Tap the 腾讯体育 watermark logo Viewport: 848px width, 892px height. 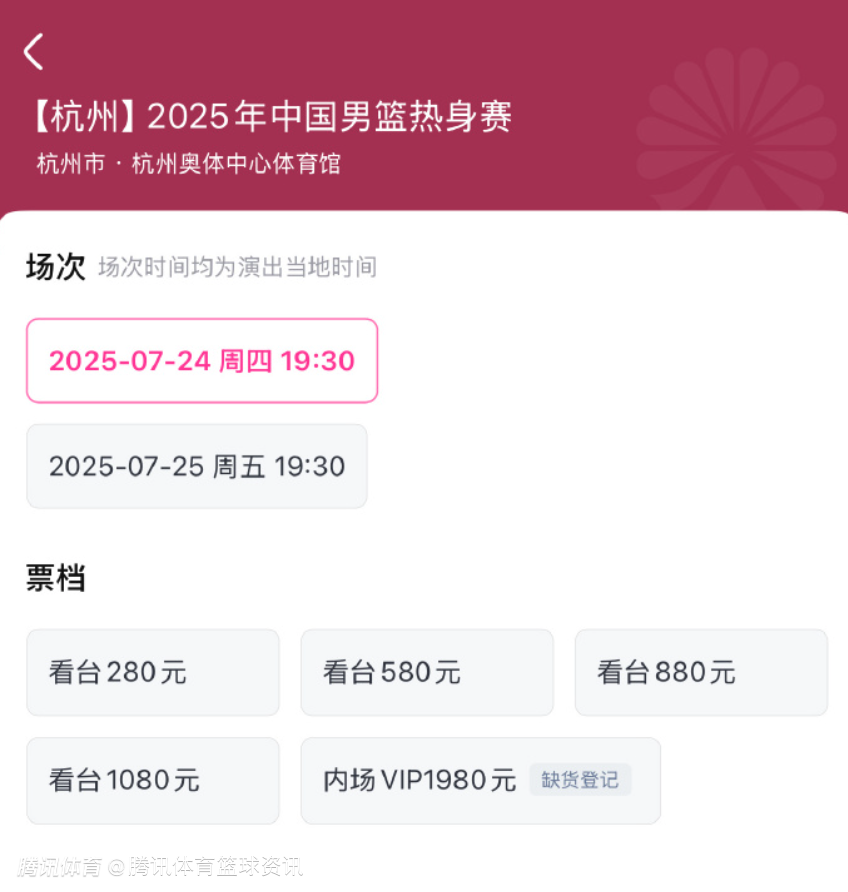coord(60,867)
